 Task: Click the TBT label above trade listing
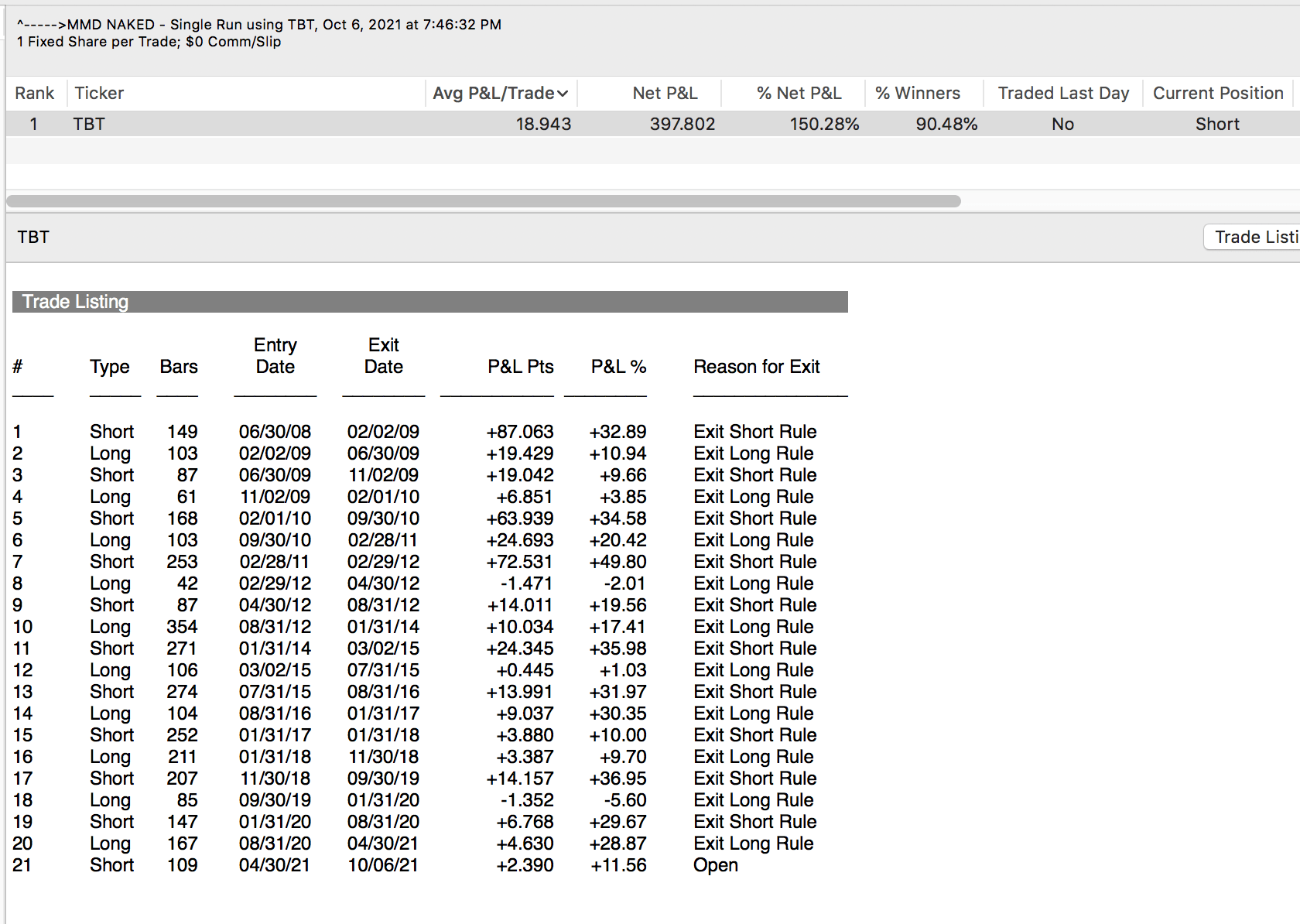(33, 238)
